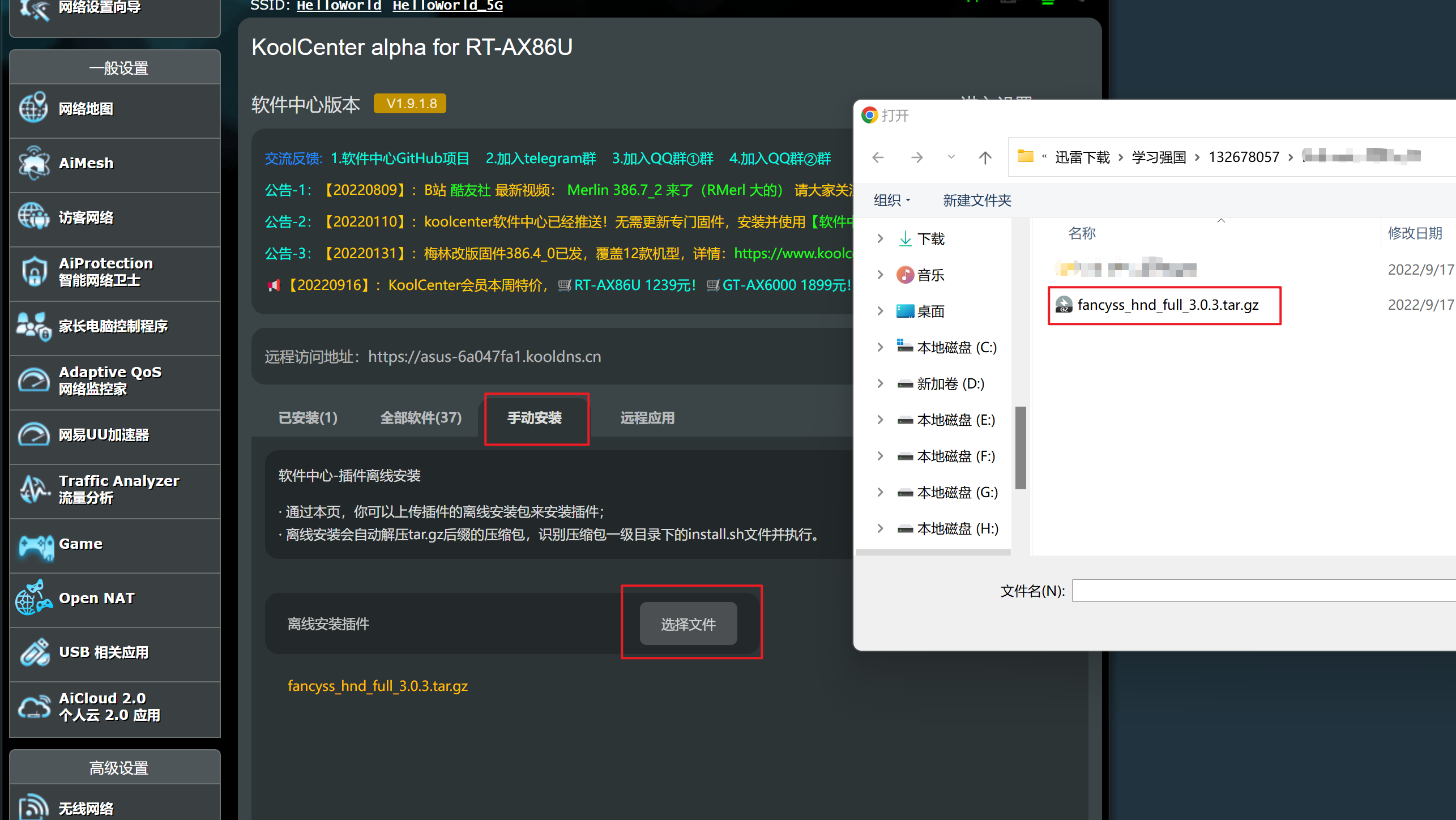
Task: Open the RT-AX86U 1239元 promo link
Action: [x=635, y=285]
